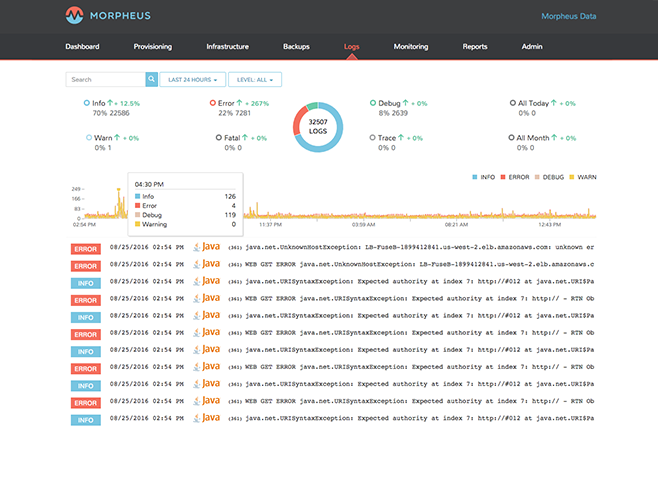Click ERROR badge on first log row
658x478 pixels.
(86, 249)
